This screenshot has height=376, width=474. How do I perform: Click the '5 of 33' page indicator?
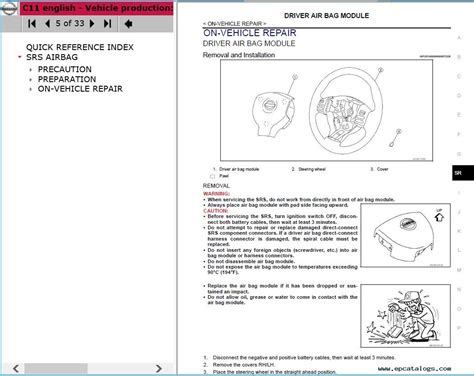(70, 23)
